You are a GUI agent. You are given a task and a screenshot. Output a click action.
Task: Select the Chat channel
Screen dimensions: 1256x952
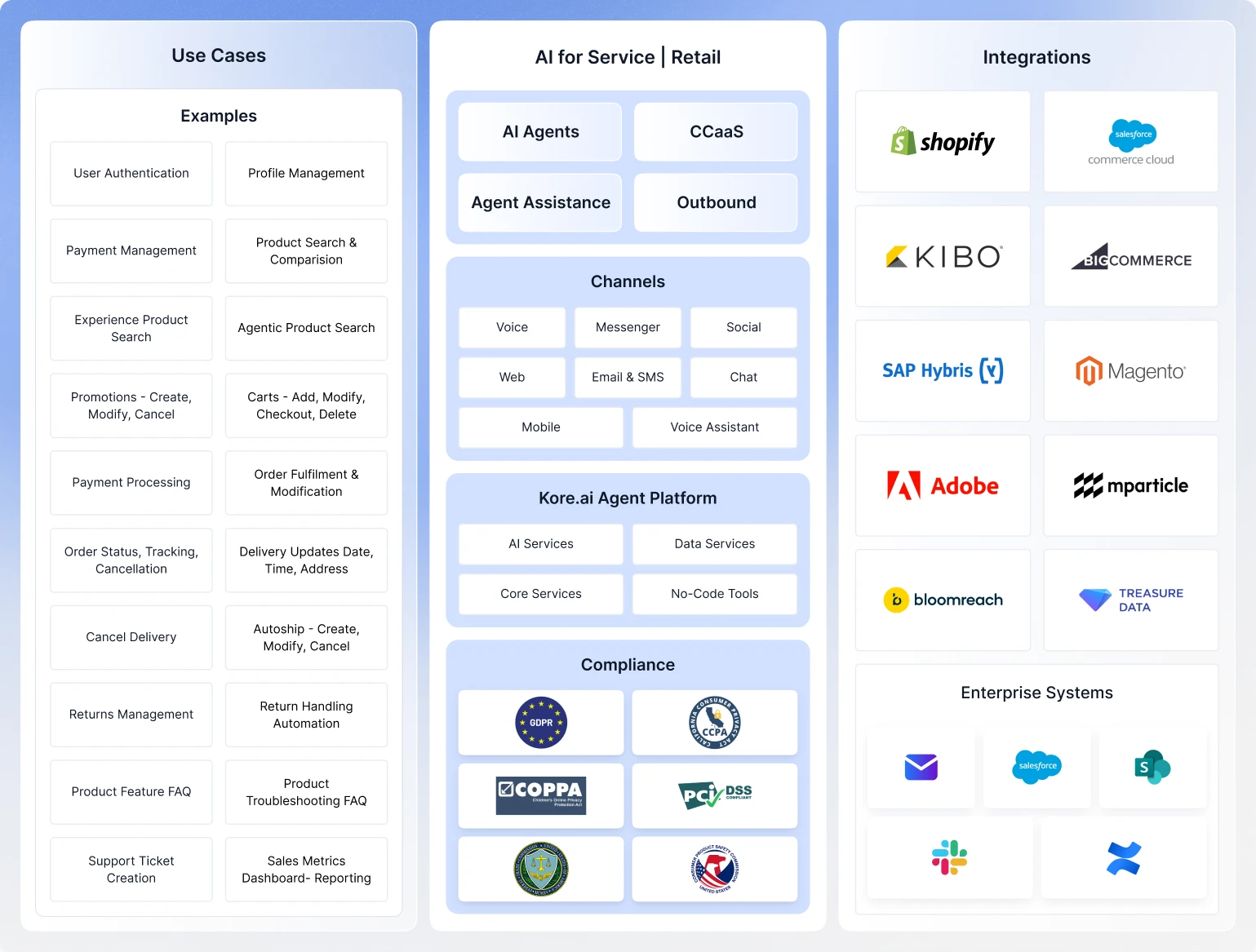pyautogui.click(x=743, y=377)
